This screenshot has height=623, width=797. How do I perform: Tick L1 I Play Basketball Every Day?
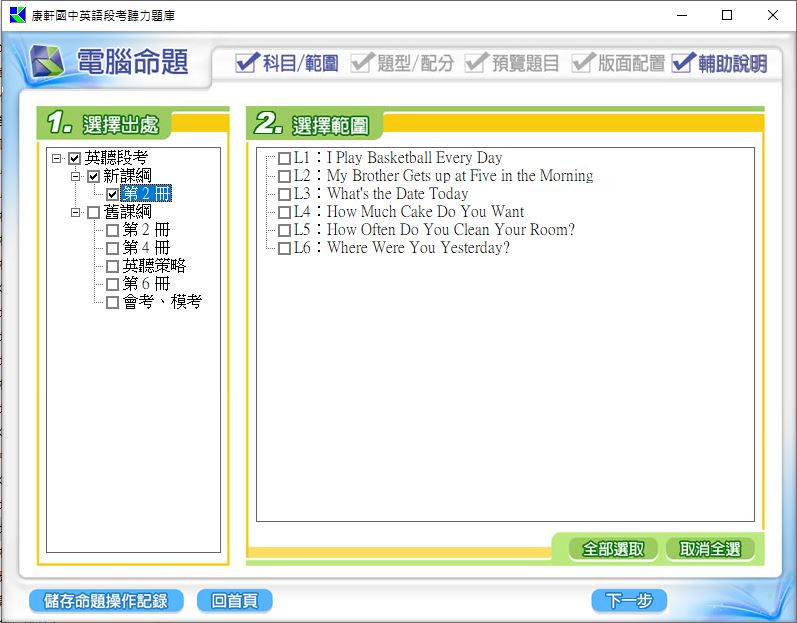point(285,158)
